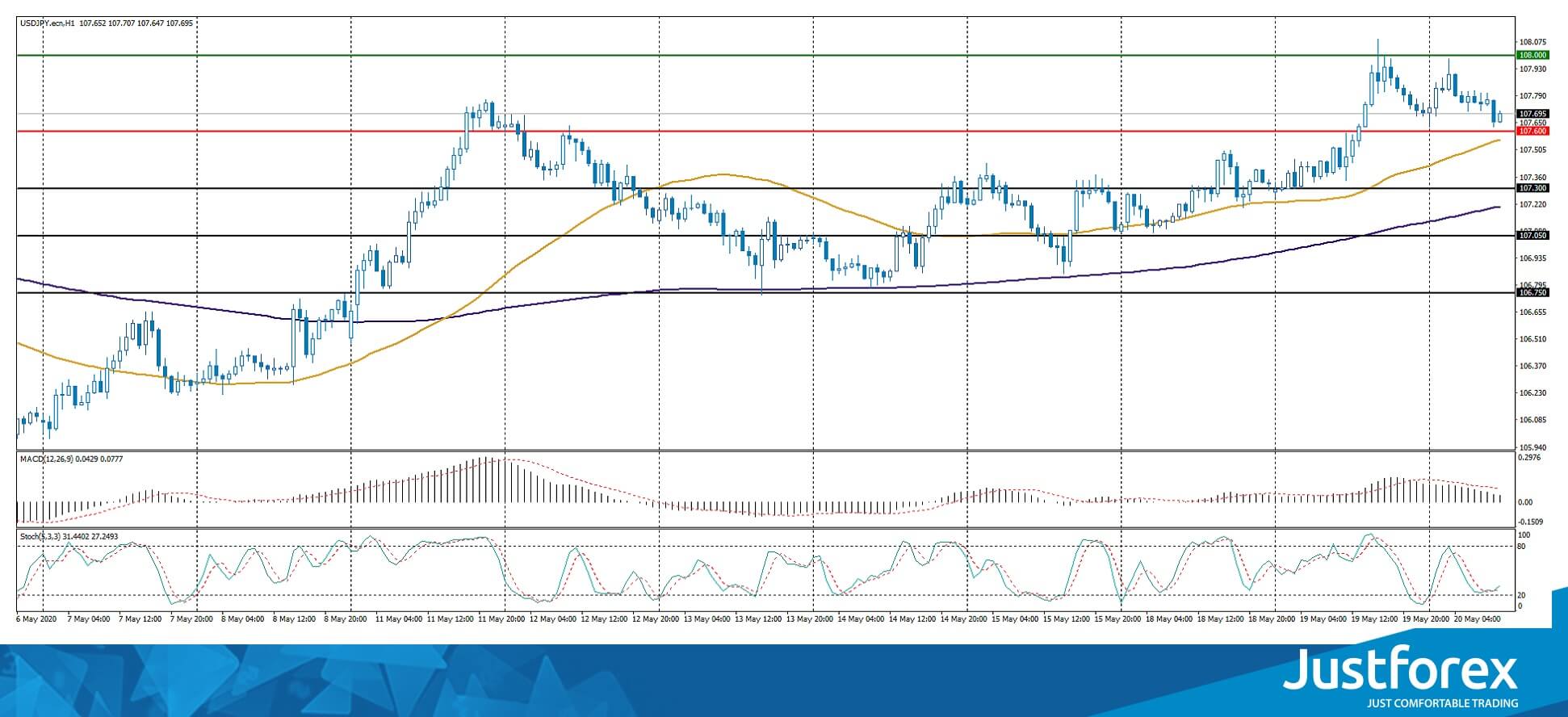Click the 106.230 price axis value
This screenshot has height=717, width=1568.
[1532, 393]
